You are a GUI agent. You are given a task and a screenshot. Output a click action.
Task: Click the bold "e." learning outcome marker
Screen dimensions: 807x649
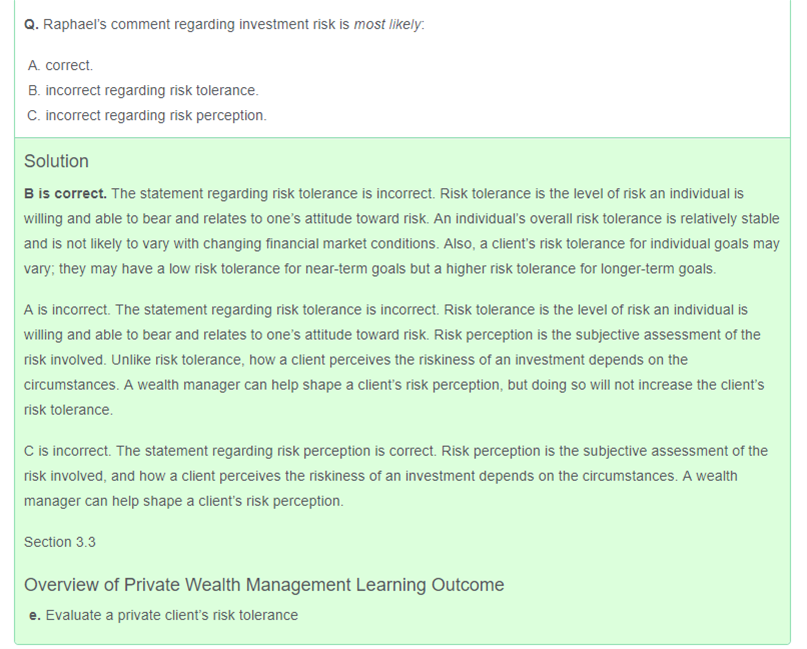tap(36, 615)
